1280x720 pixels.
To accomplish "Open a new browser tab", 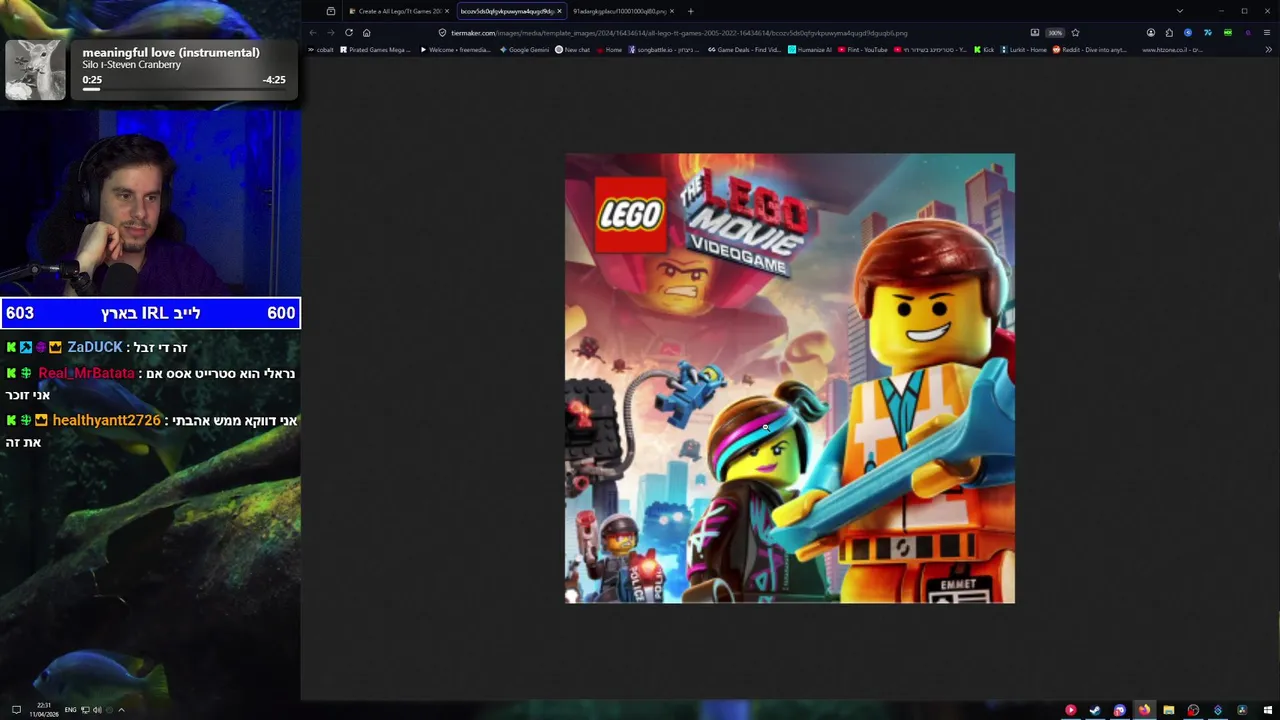I will pyautogui.click(x=690, y=11).
